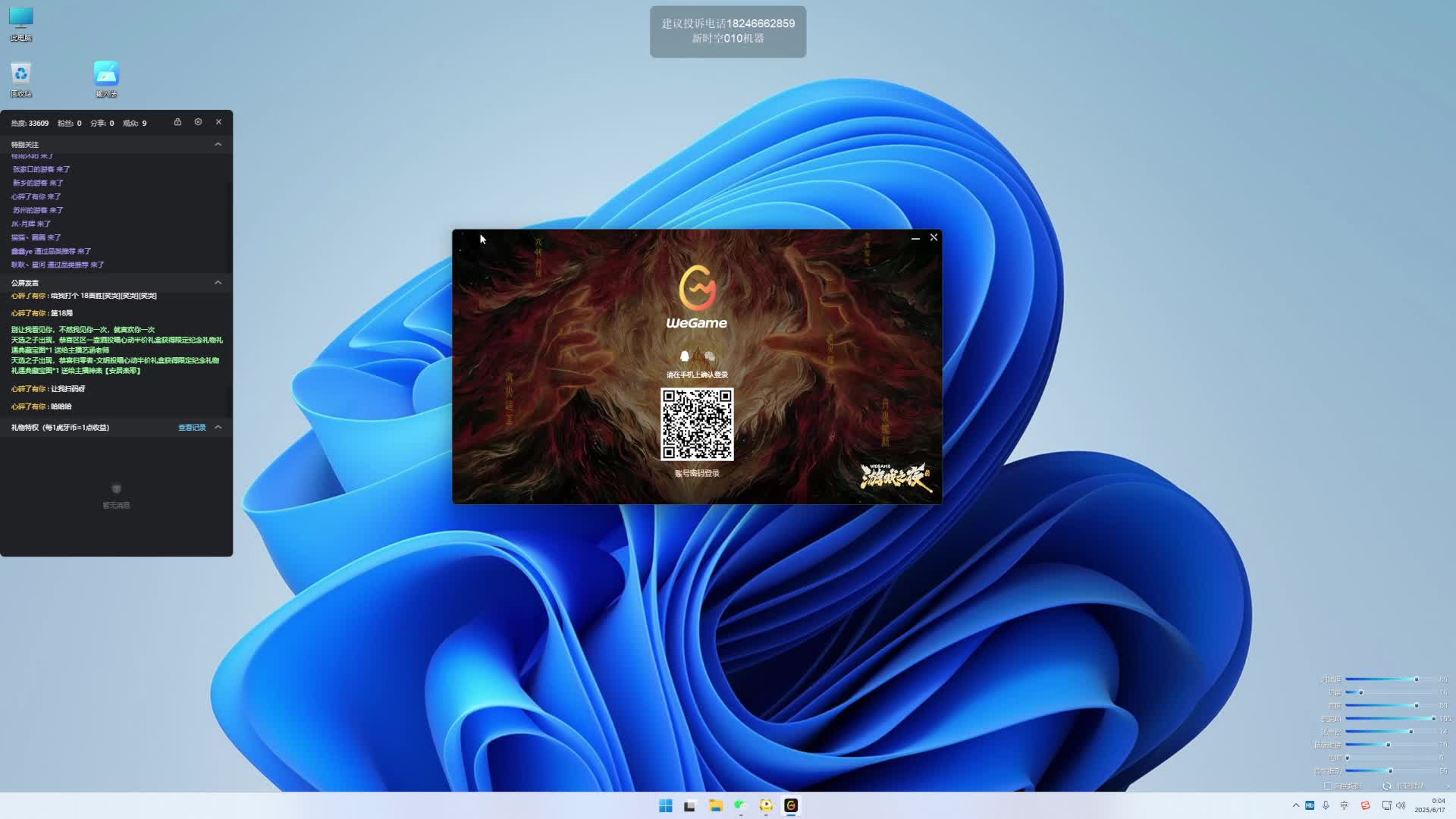Open File Explorer from the taskbar
Screen dimensions: 1456x819
(715, 805)
